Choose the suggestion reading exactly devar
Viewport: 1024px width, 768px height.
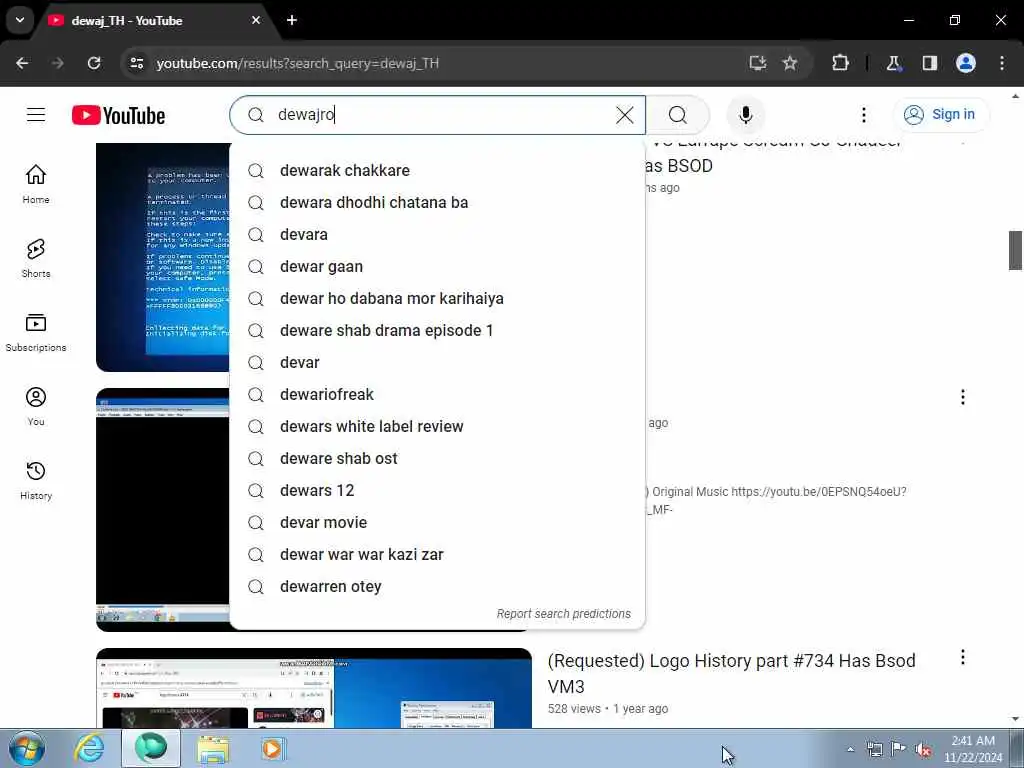438,362
